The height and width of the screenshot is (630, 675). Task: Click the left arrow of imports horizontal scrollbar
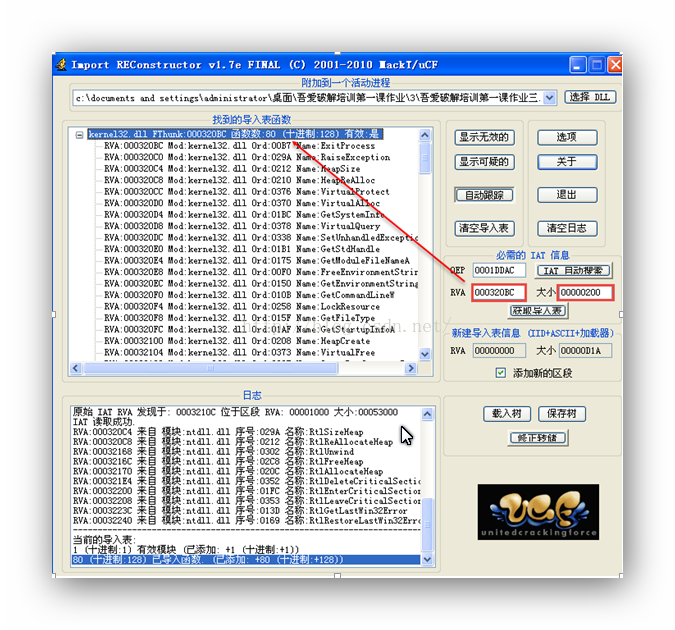[x=76, y=368]
